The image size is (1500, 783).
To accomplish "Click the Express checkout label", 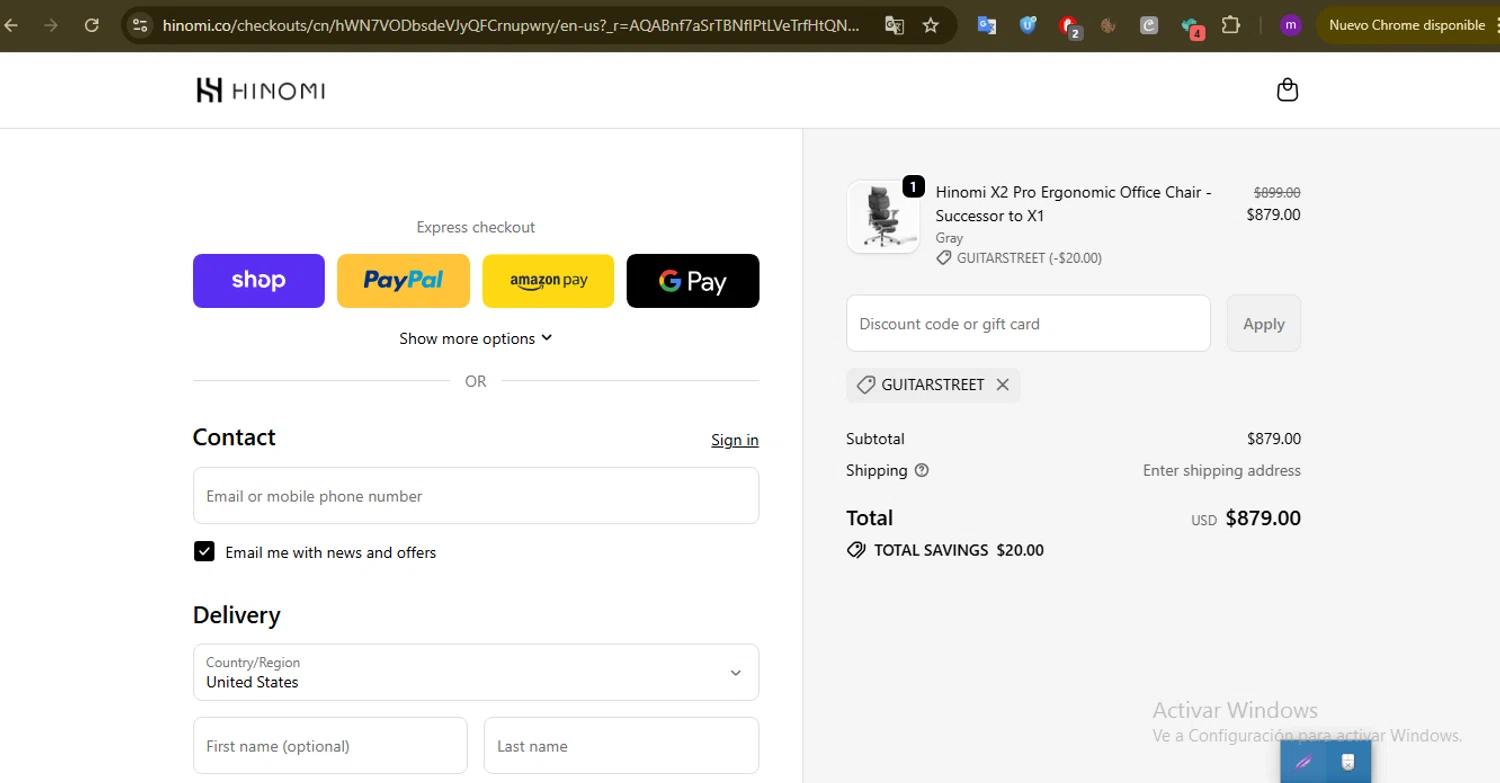I will coord(476,227).
